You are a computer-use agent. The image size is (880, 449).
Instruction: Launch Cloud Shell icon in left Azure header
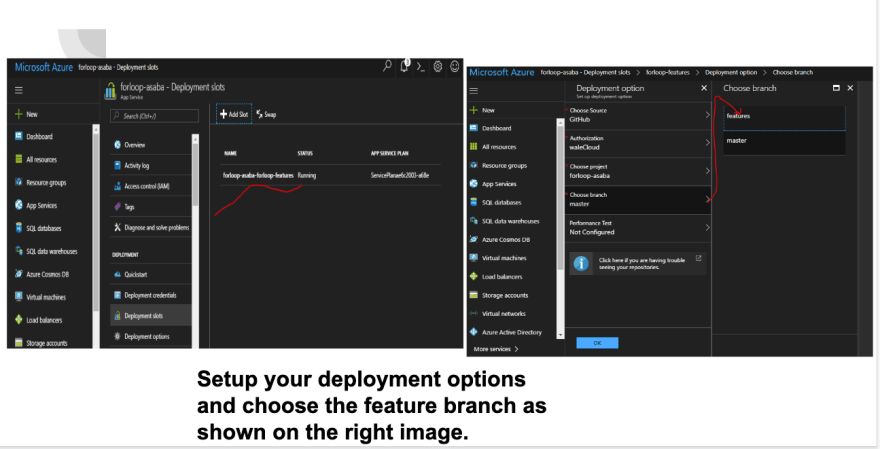pos(421,67)
